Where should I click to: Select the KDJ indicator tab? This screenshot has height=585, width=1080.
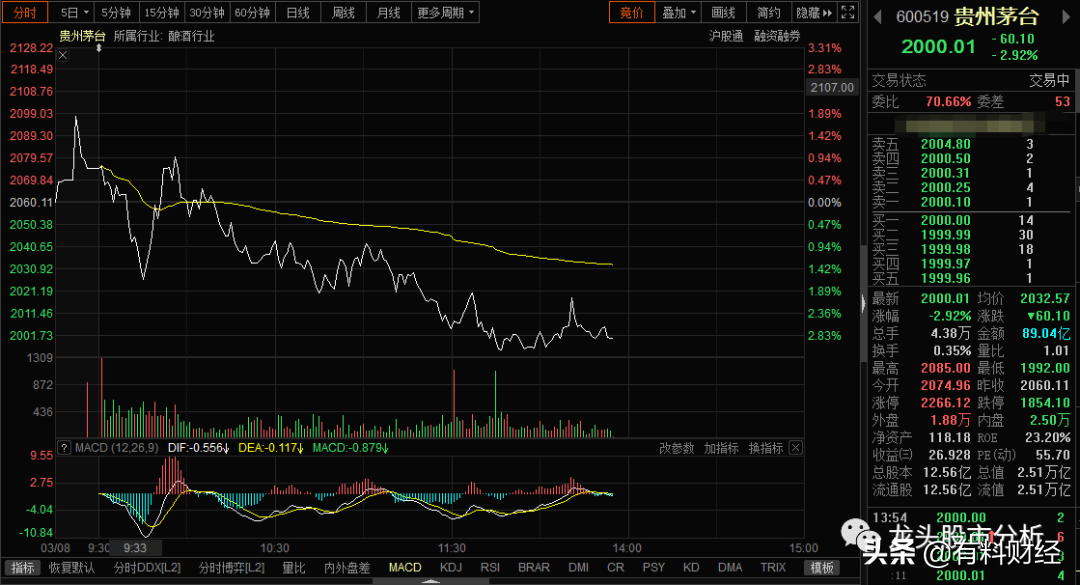click(451, 568)
